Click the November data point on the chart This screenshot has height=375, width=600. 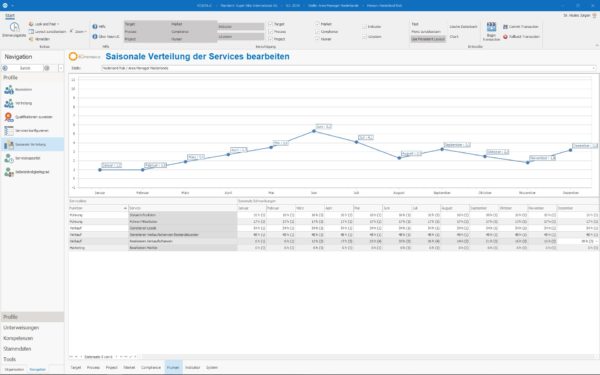(528, 163)
